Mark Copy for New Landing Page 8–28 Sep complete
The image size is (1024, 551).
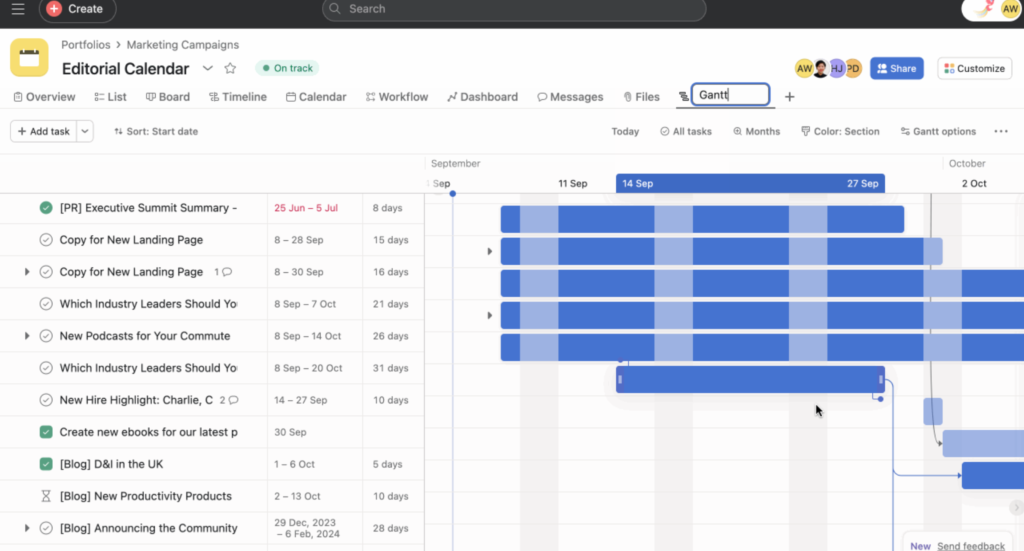pos(46,240)
